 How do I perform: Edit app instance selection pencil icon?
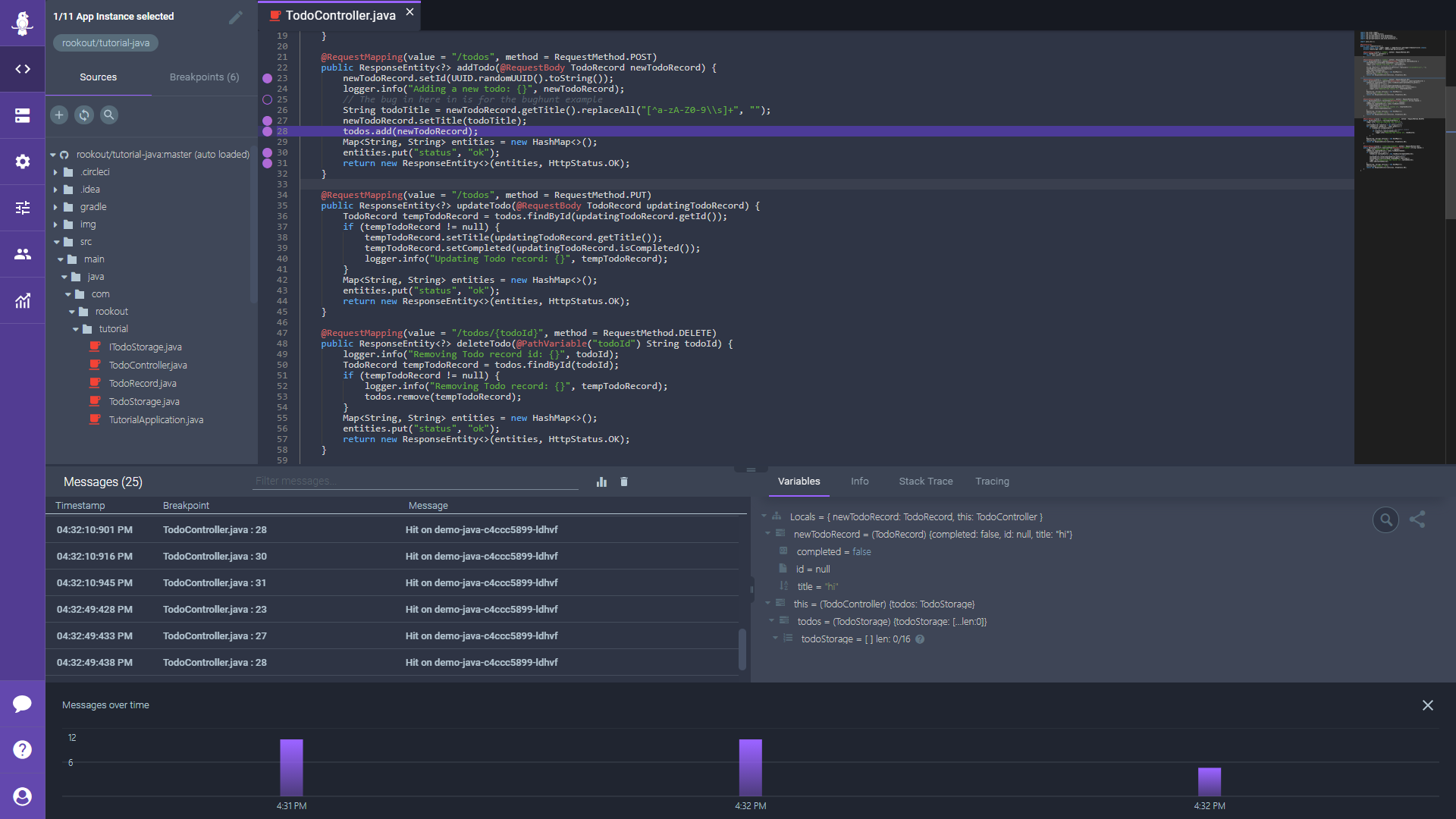coord(236,17)
